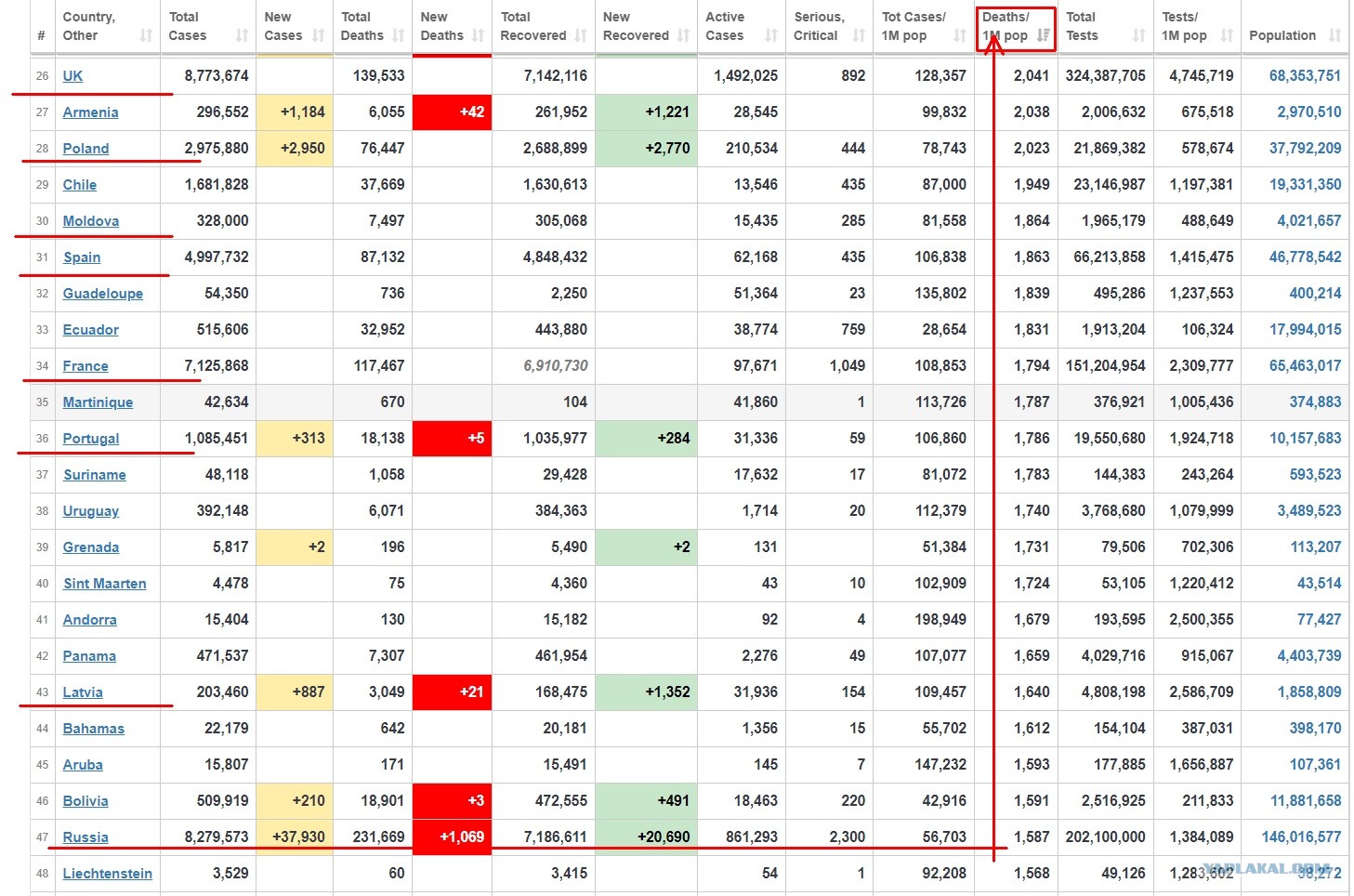1354x896 pixels.
Task: Click sort icon in Active Cases header
Action: (771, 35)
